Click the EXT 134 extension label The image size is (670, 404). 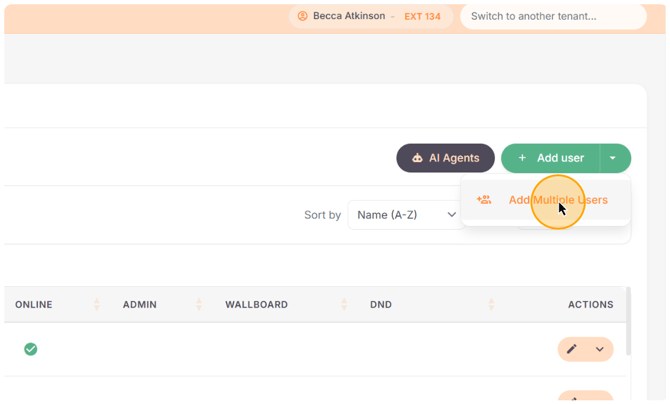(422, 17)
